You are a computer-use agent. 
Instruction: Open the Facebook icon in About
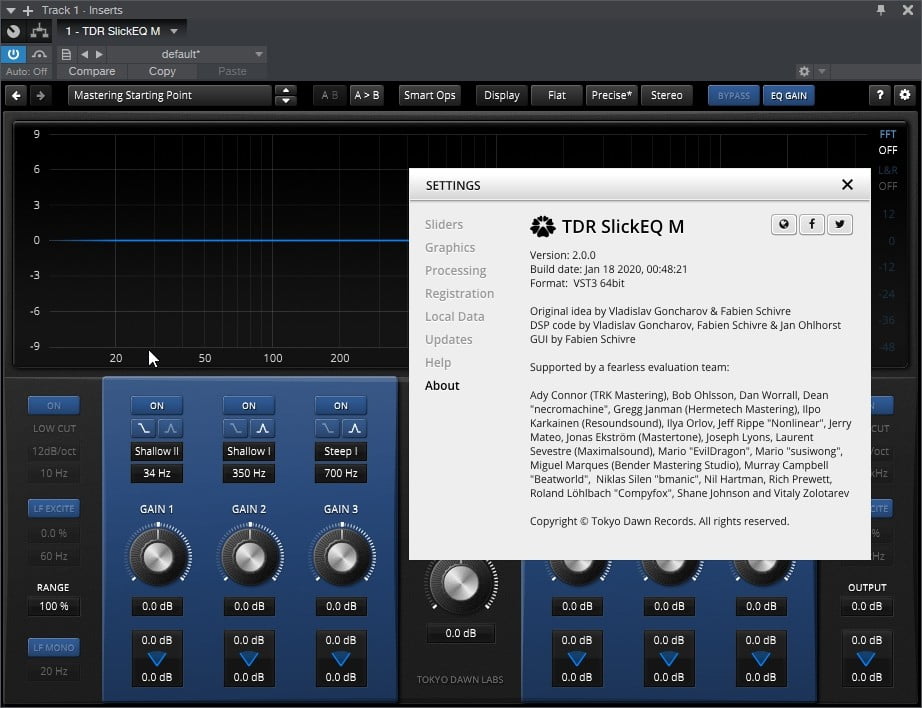click(812, 224)
